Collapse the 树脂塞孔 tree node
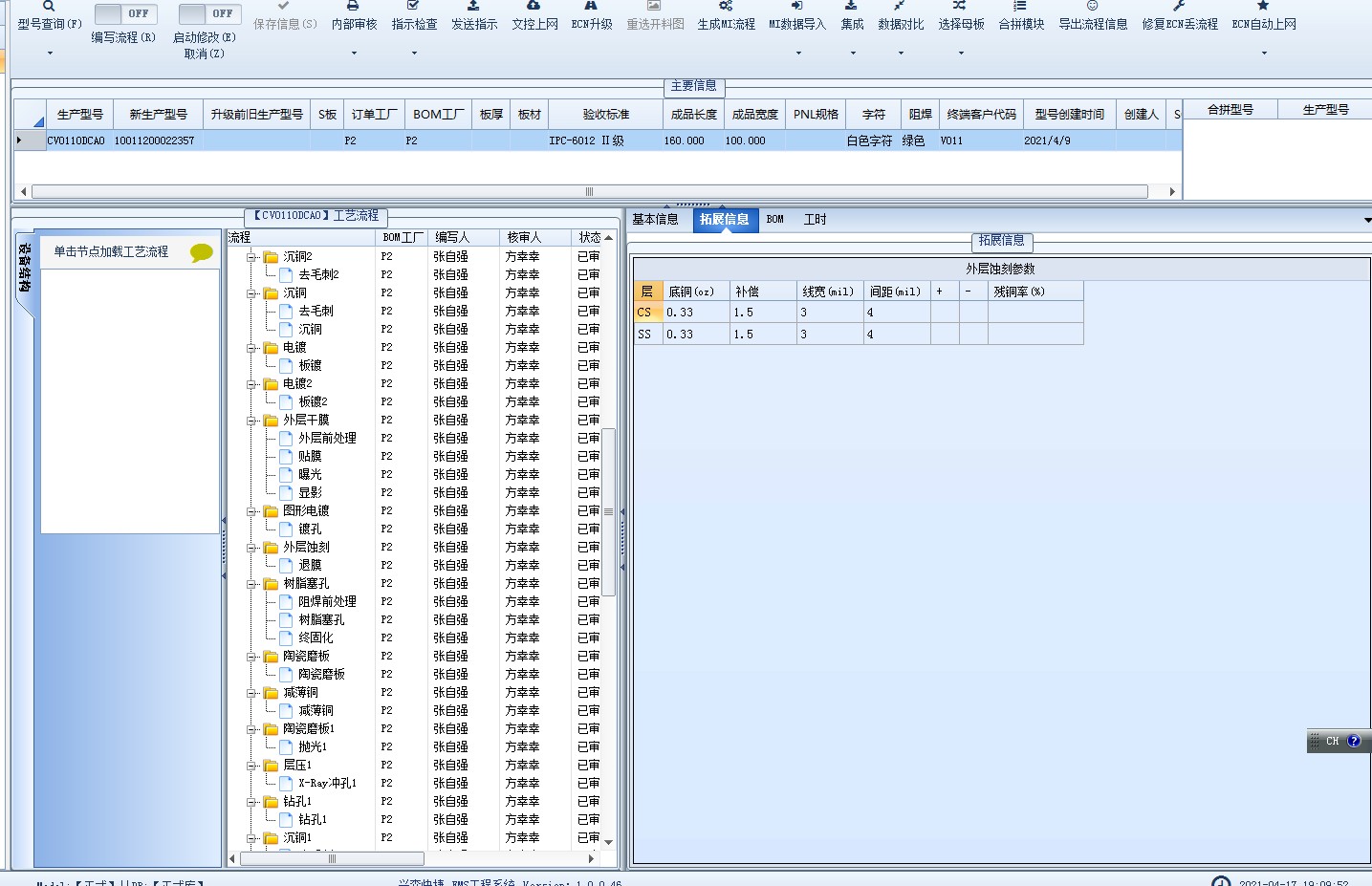 pos(251,584)
